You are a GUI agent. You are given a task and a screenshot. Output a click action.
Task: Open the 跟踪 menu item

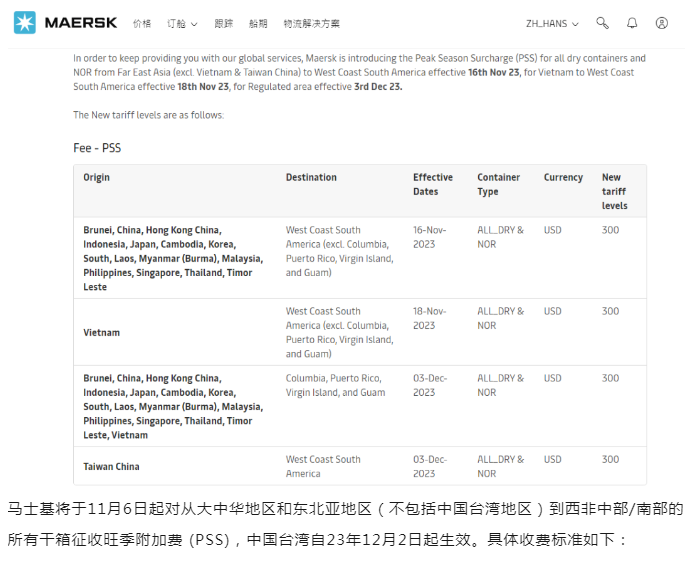point(224,23)
